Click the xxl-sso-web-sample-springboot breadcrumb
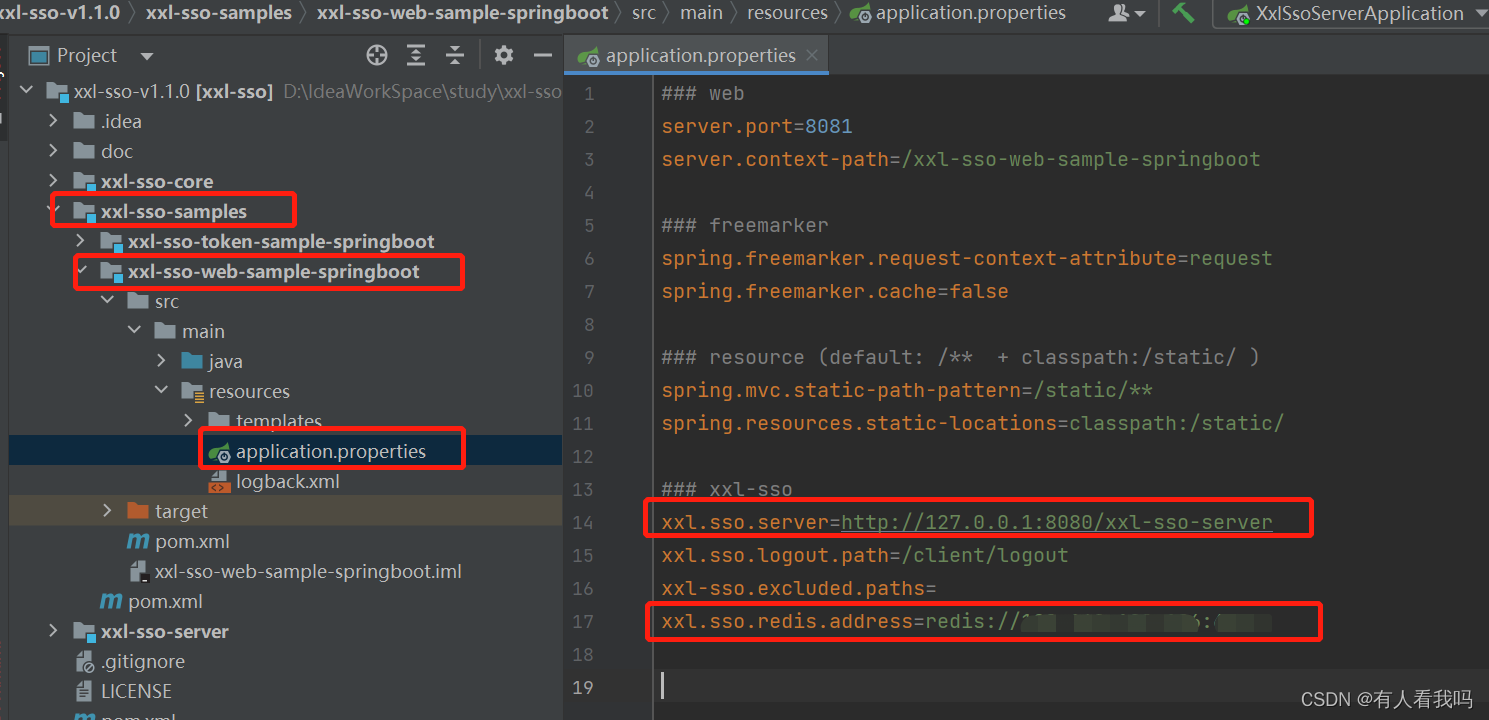This screenshot has height=720, width=1489. [x=463, y=13]
